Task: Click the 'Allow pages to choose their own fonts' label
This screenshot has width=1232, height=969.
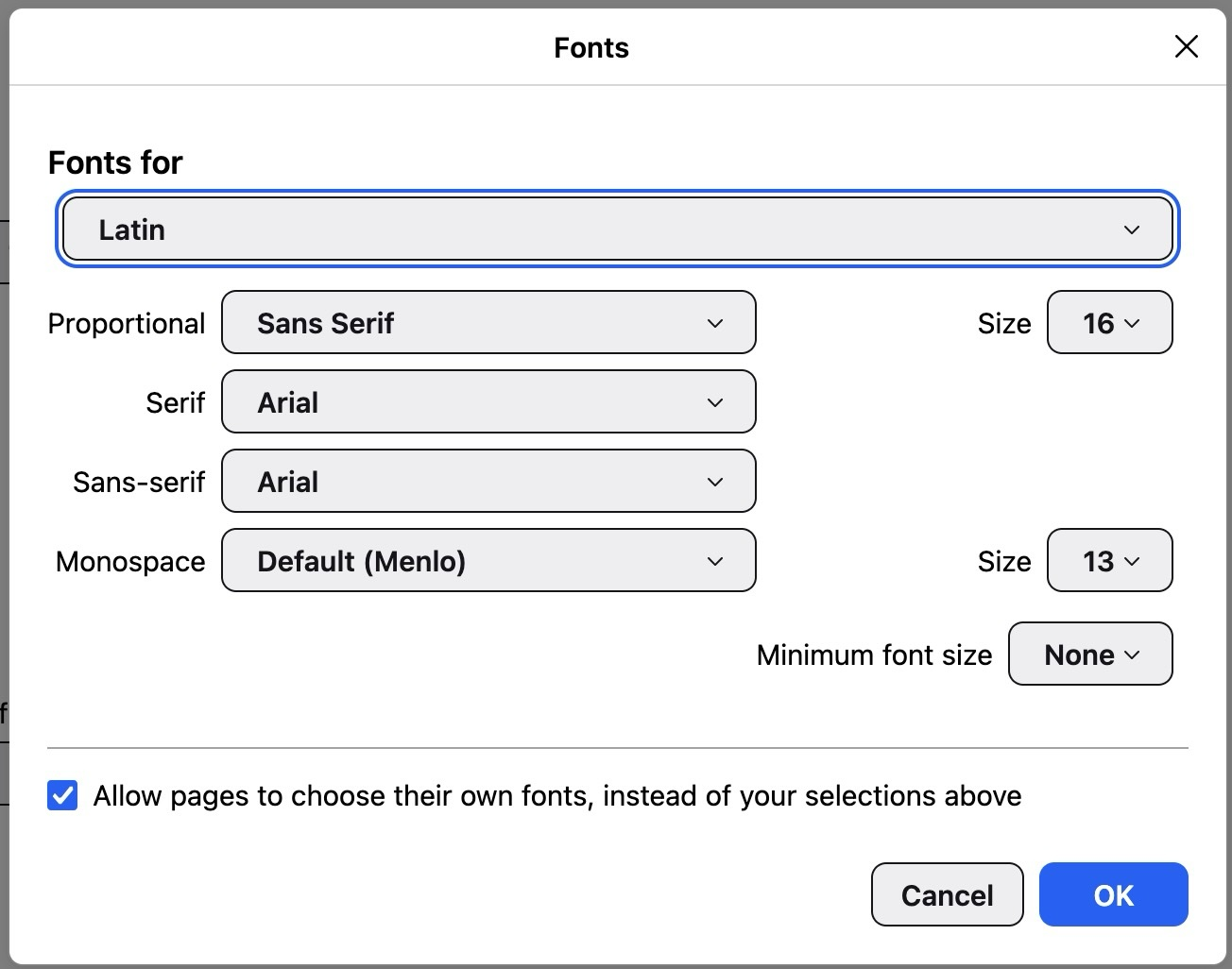Action: click(556, 796)
